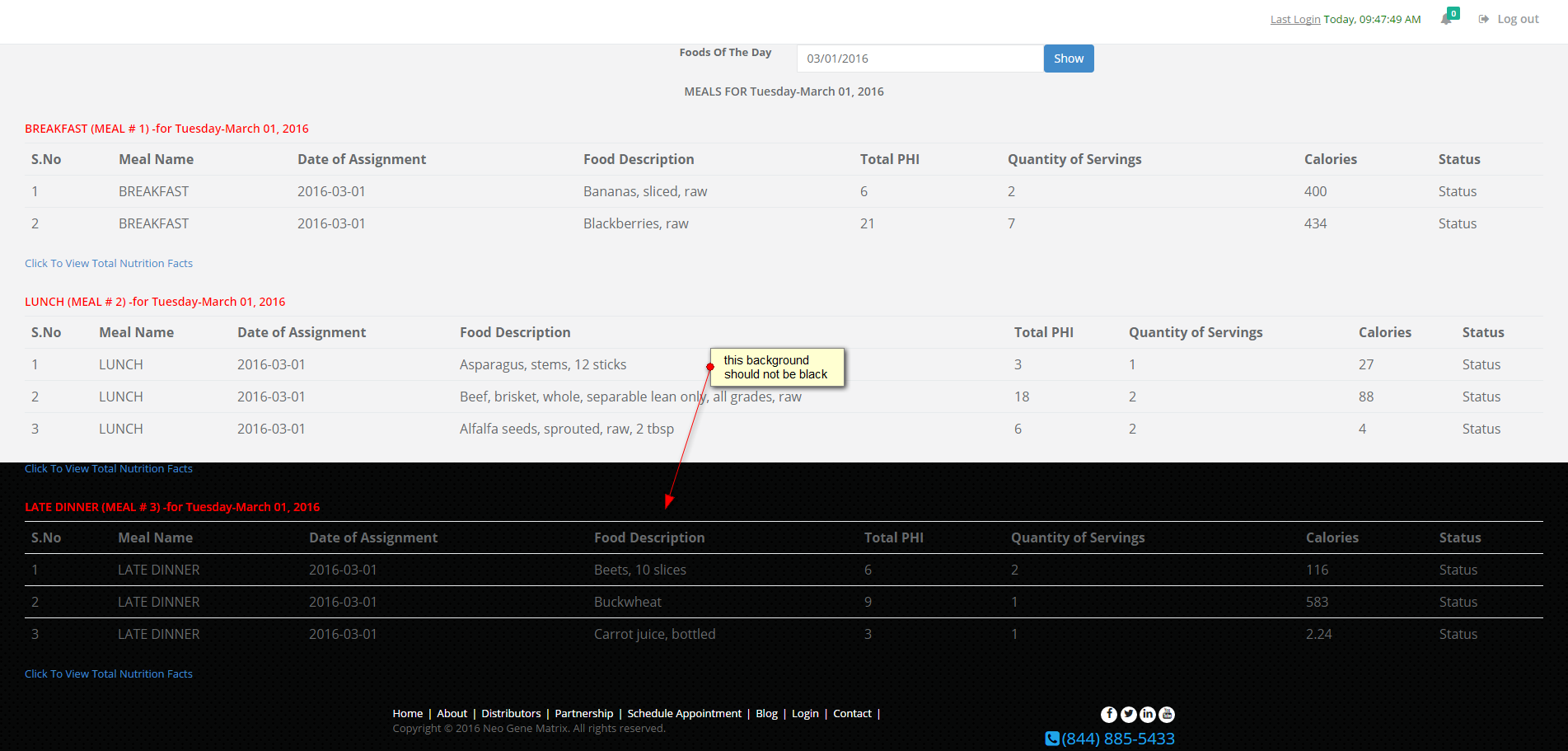Click the 'LUNCH (MEAL # 2)' section heading
Image resolution: width=1568 pixels, height=751 pixels.
click(x=155, y=302)
